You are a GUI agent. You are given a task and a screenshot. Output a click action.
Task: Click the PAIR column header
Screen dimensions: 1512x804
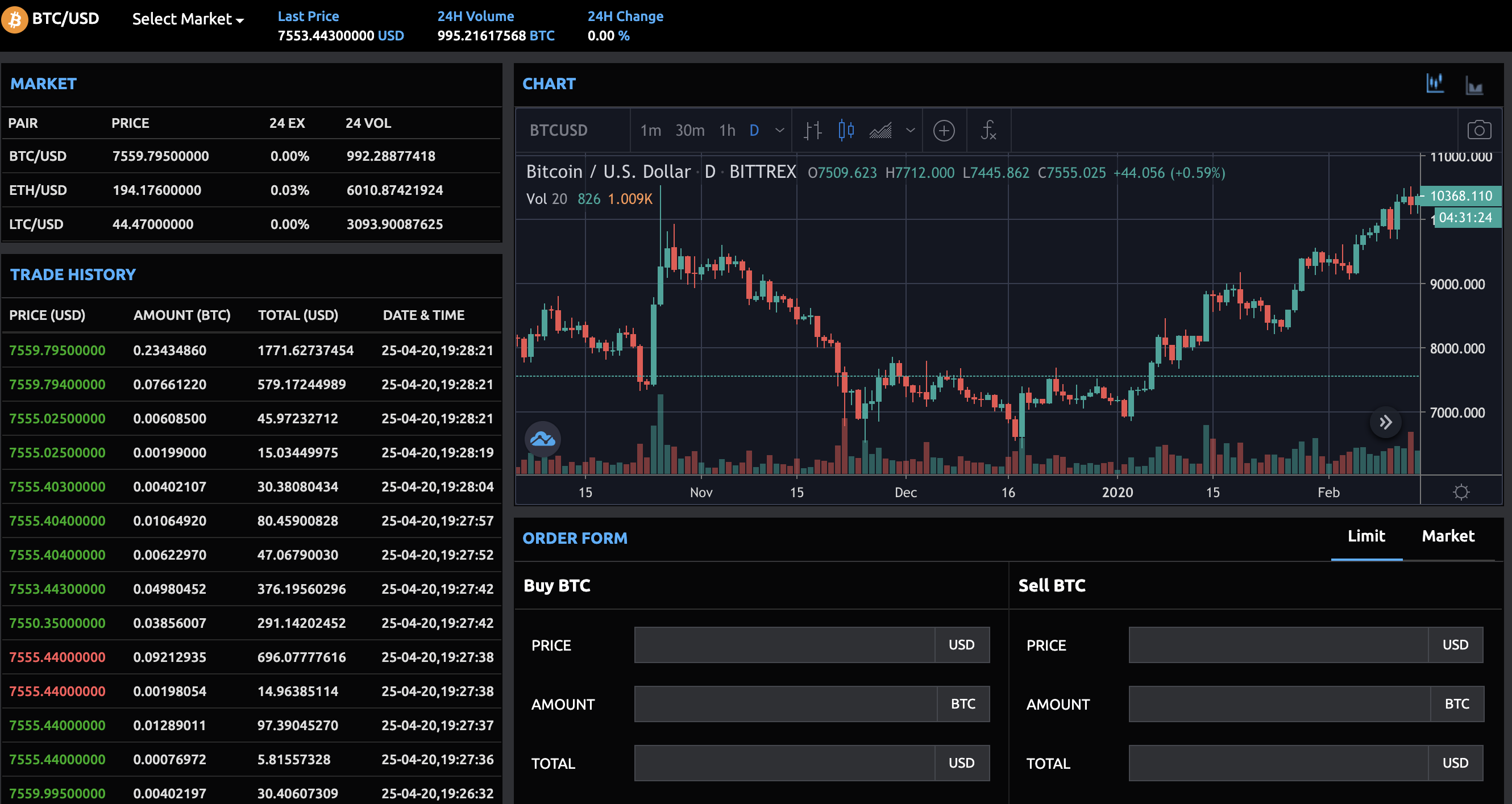coord(23,123)
